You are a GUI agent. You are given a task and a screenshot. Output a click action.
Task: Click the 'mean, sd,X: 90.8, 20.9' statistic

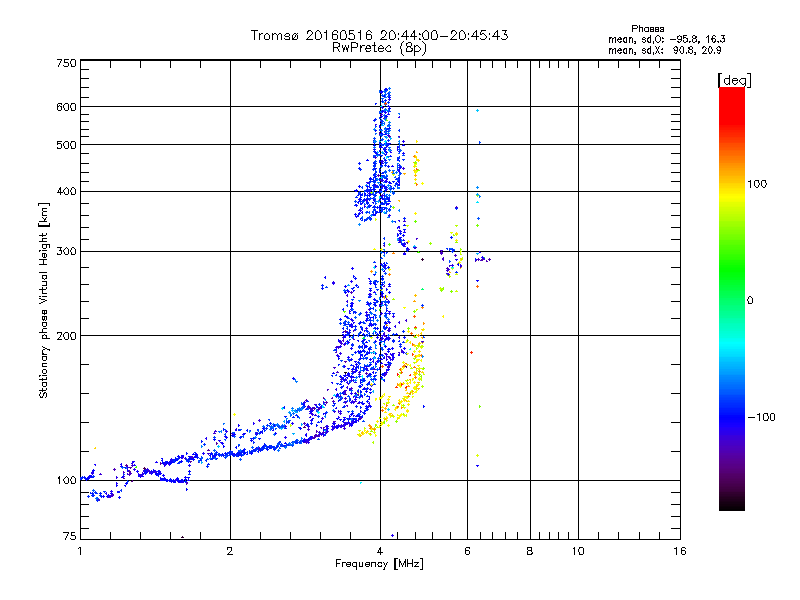point(664,50)
